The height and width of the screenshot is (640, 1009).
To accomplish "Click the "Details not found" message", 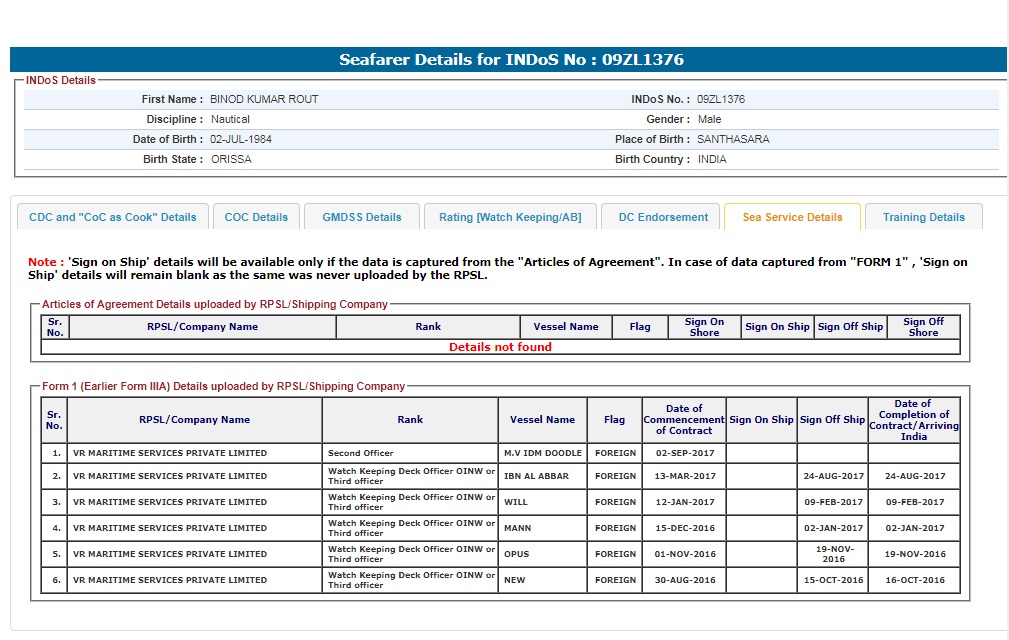I will (x=500, y=347).
